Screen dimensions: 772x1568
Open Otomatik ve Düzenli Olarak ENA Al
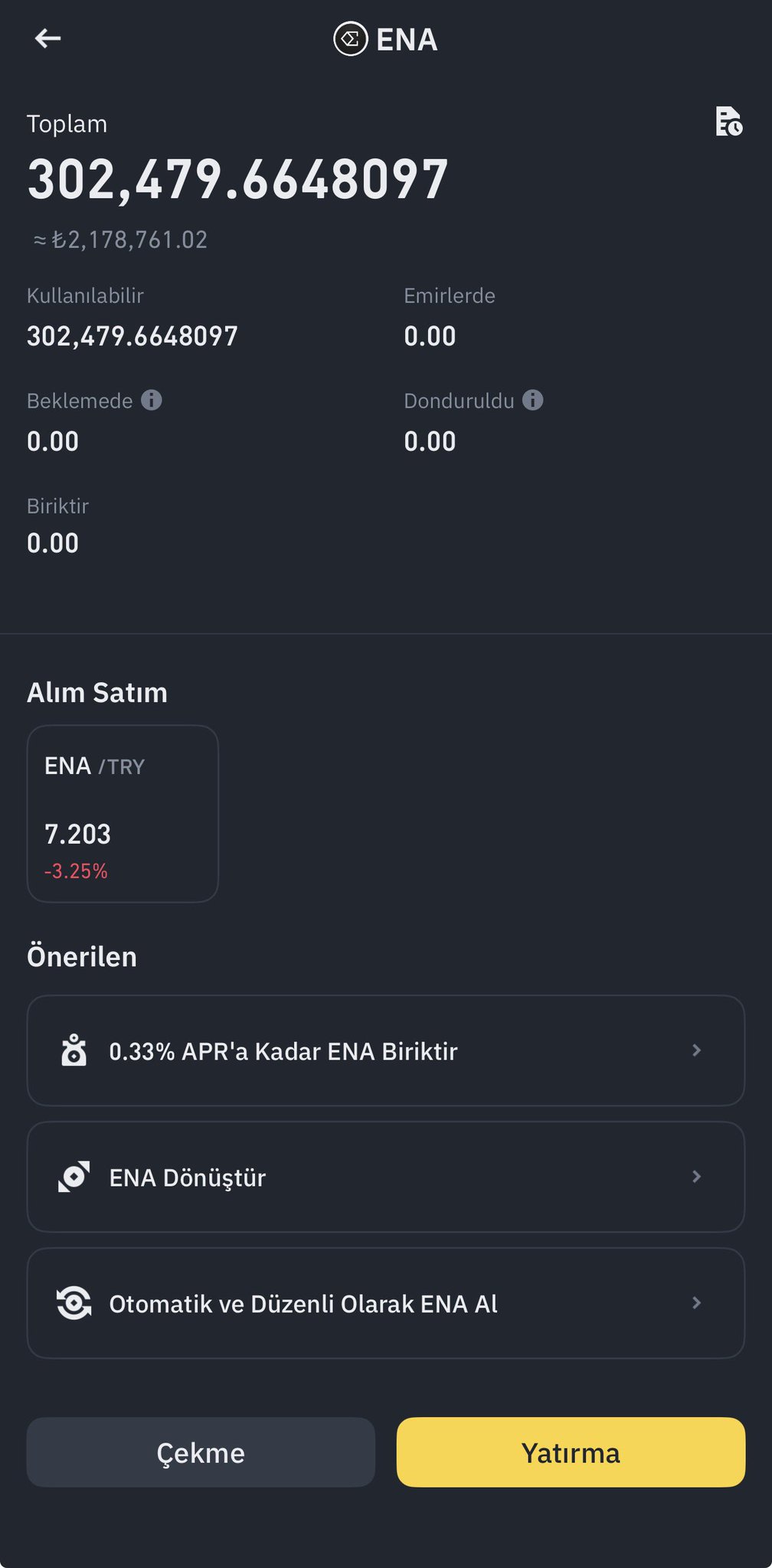(x=303, y=1304)
